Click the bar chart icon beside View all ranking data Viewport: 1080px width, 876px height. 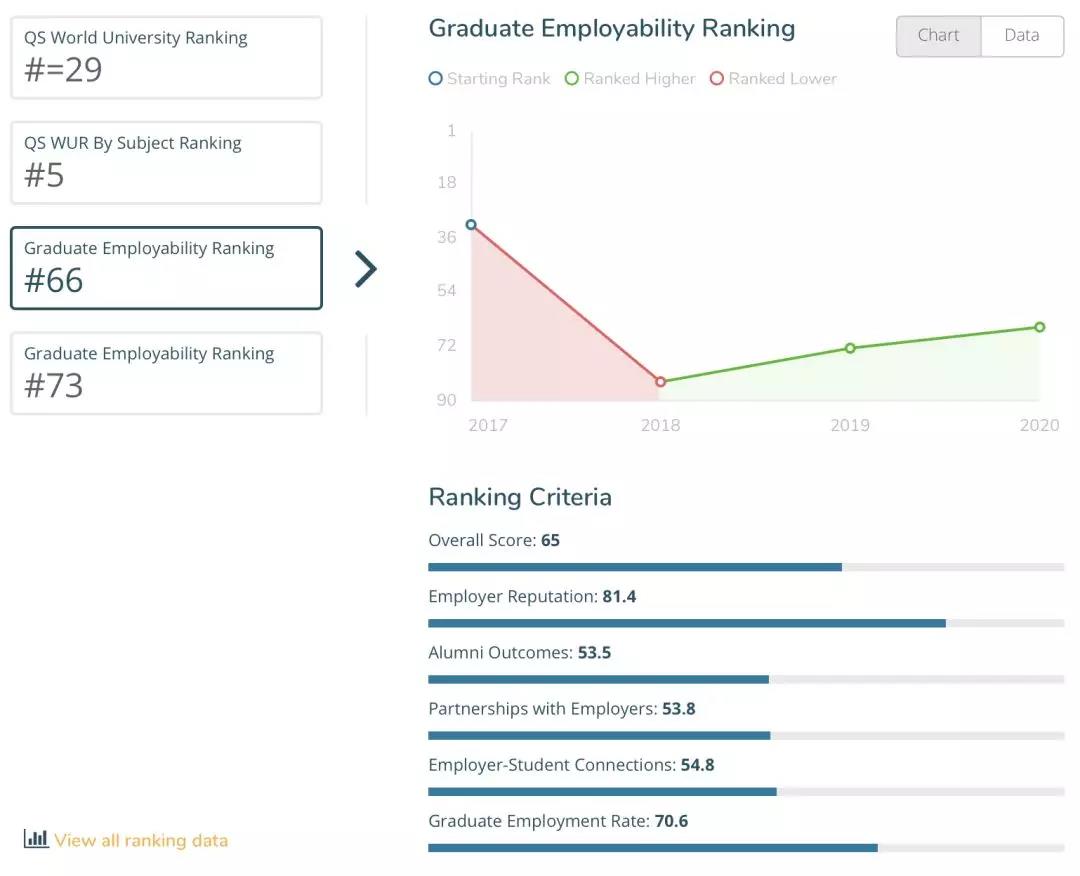[36, 839]
